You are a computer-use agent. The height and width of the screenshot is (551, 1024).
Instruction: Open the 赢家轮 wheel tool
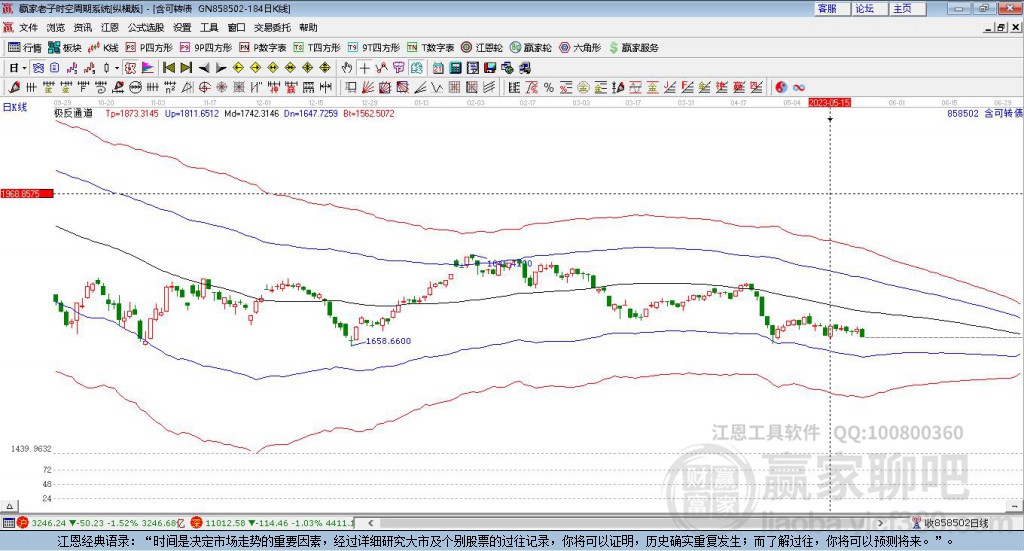coord(530,48)
